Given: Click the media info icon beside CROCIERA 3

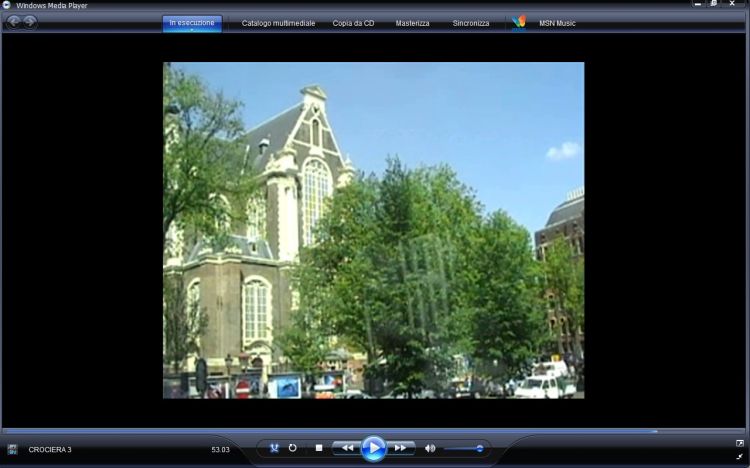Looking at the screenshot, I should [x=12, y=449].
